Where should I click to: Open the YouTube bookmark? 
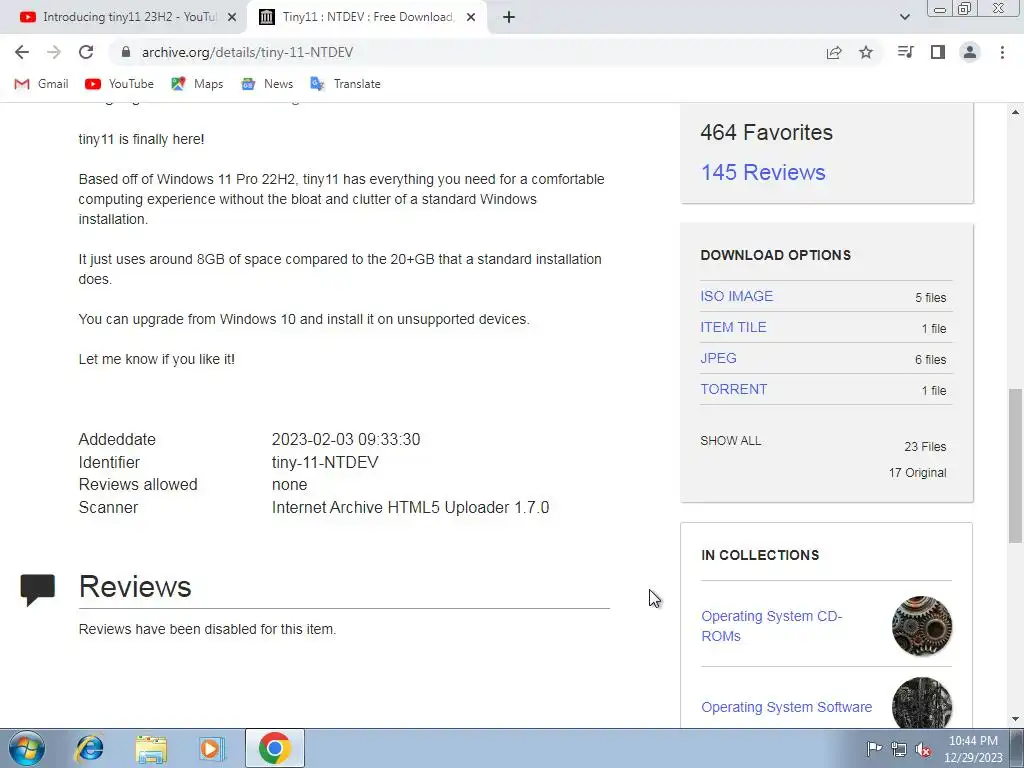click(120, 84)
